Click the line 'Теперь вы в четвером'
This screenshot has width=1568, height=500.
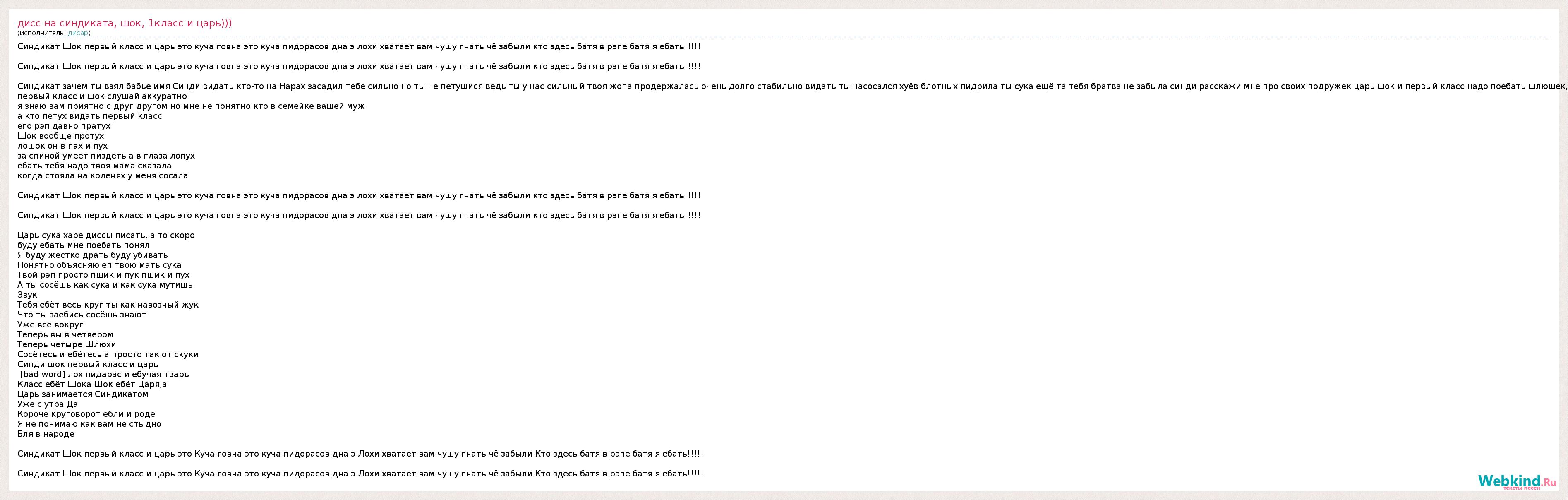(x=65, y=334)
